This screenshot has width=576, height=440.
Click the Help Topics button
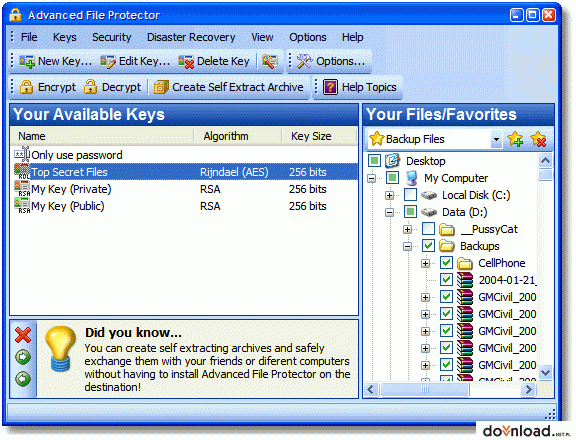tap(360, 87)
